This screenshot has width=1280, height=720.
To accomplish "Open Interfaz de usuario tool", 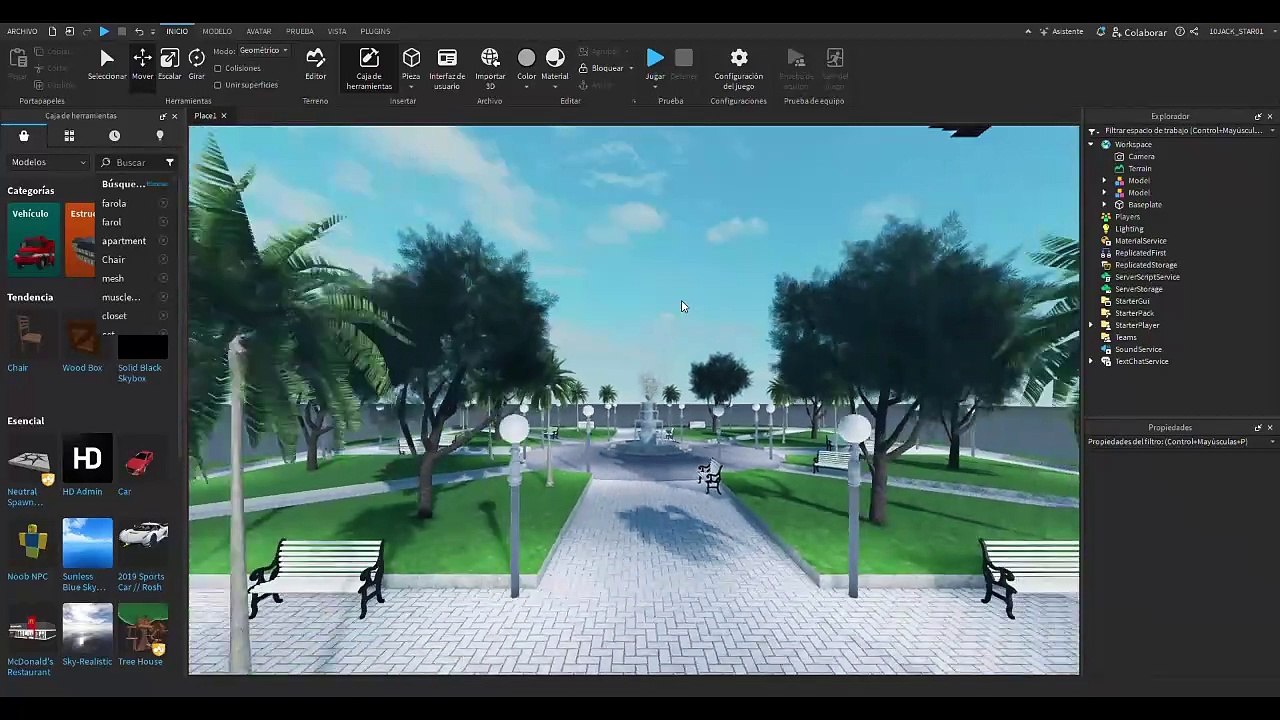I will (x=447, y=68).
